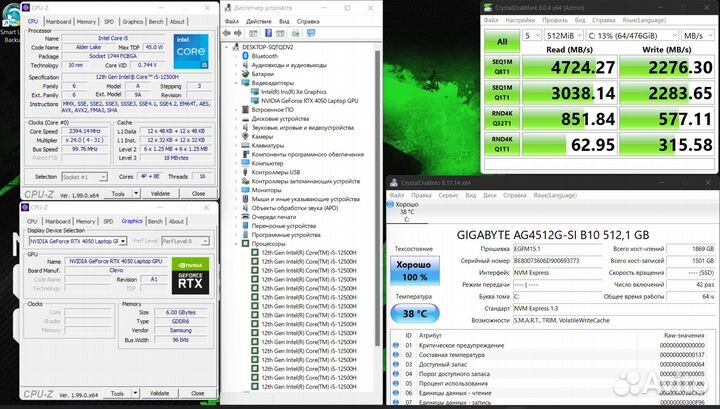Image resolution: width=720 pixels, height=409 pixels.
Task: Run the RND4K Q32T1 test button
Action: (502, 119)
